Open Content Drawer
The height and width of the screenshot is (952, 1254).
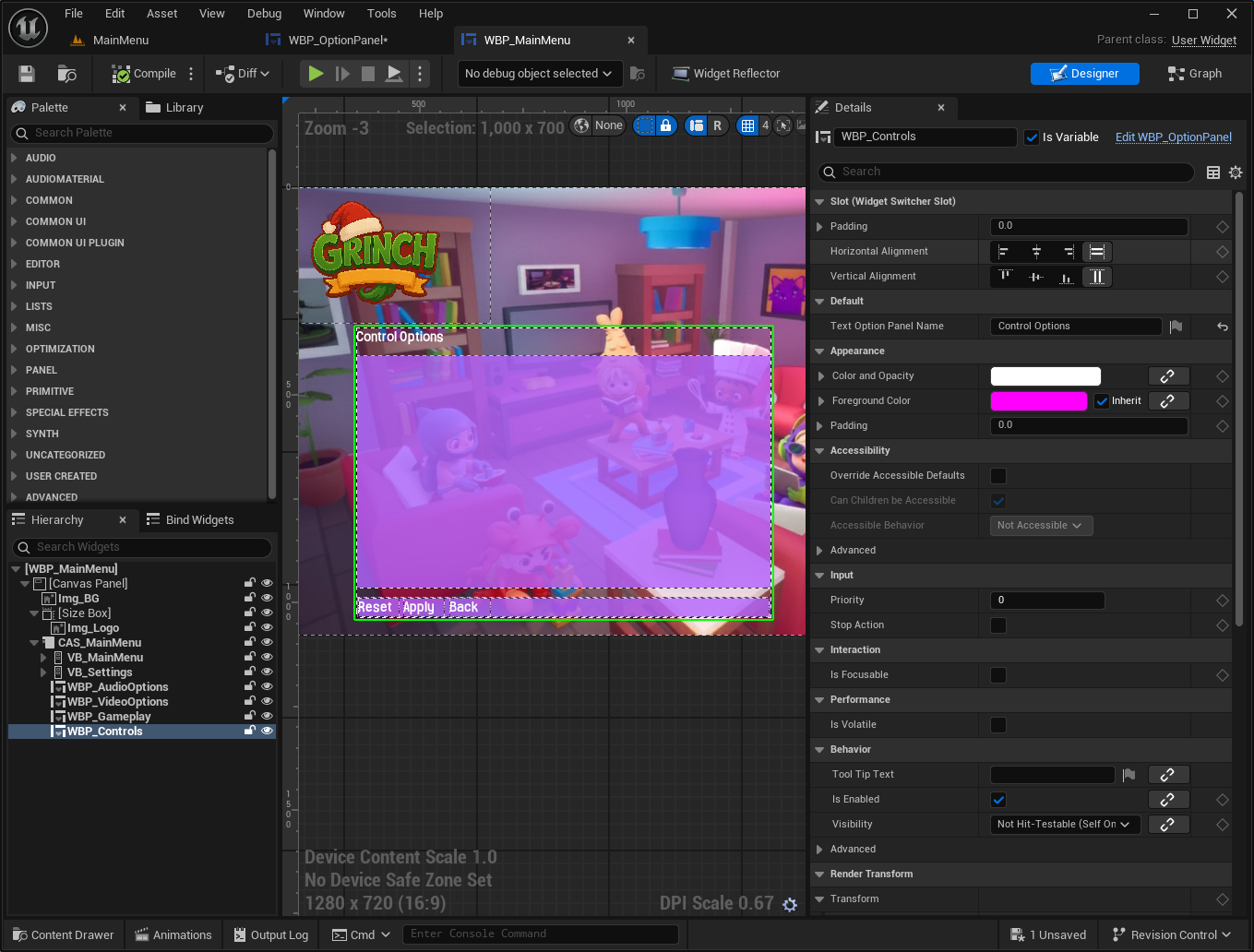pos(63,934)
